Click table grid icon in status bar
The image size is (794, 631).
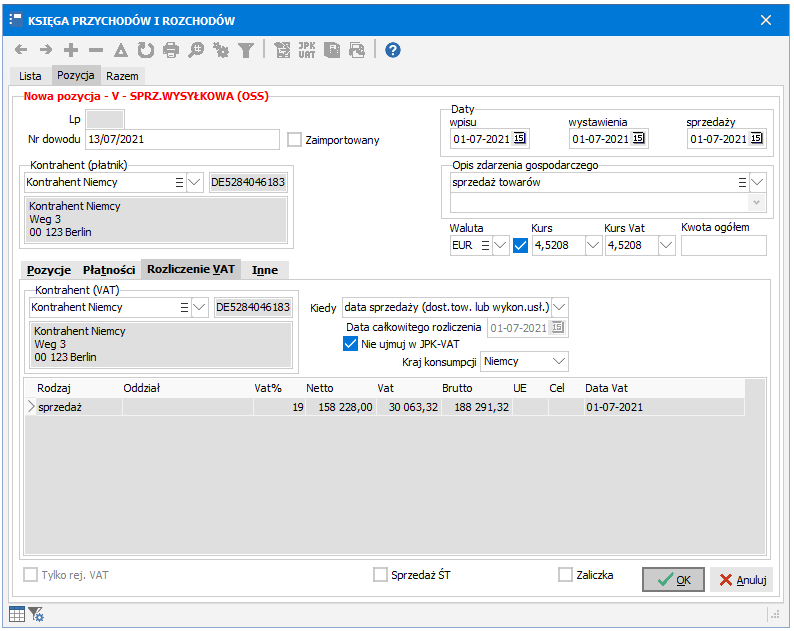[17, 614]
